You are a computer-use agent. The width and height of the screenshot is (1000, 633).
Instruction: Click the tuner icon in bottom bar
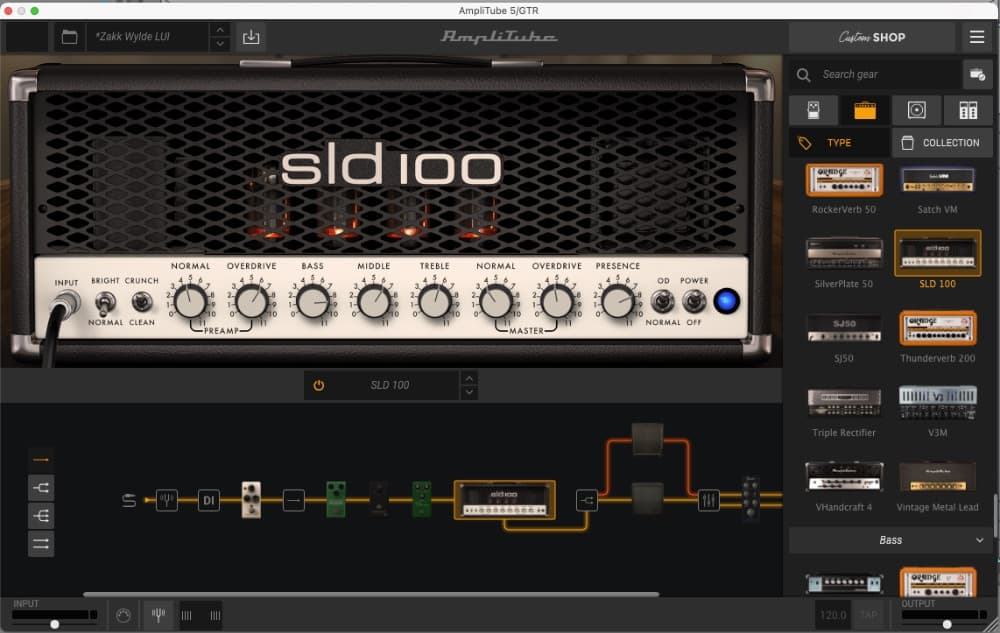(x=158, y=615)
